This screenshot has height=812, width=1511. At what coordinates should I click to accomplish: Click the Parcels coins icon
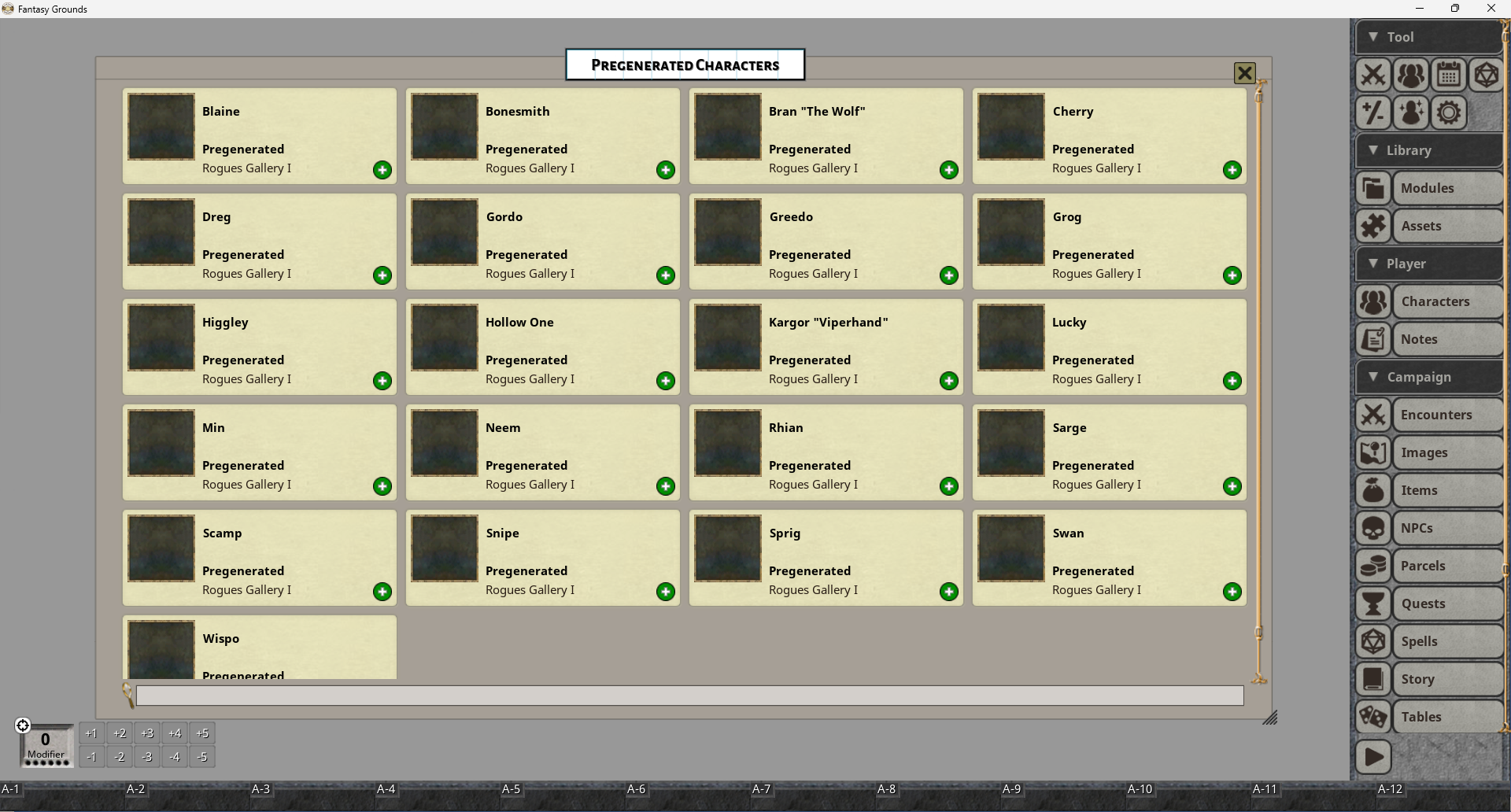point(1373,566)
